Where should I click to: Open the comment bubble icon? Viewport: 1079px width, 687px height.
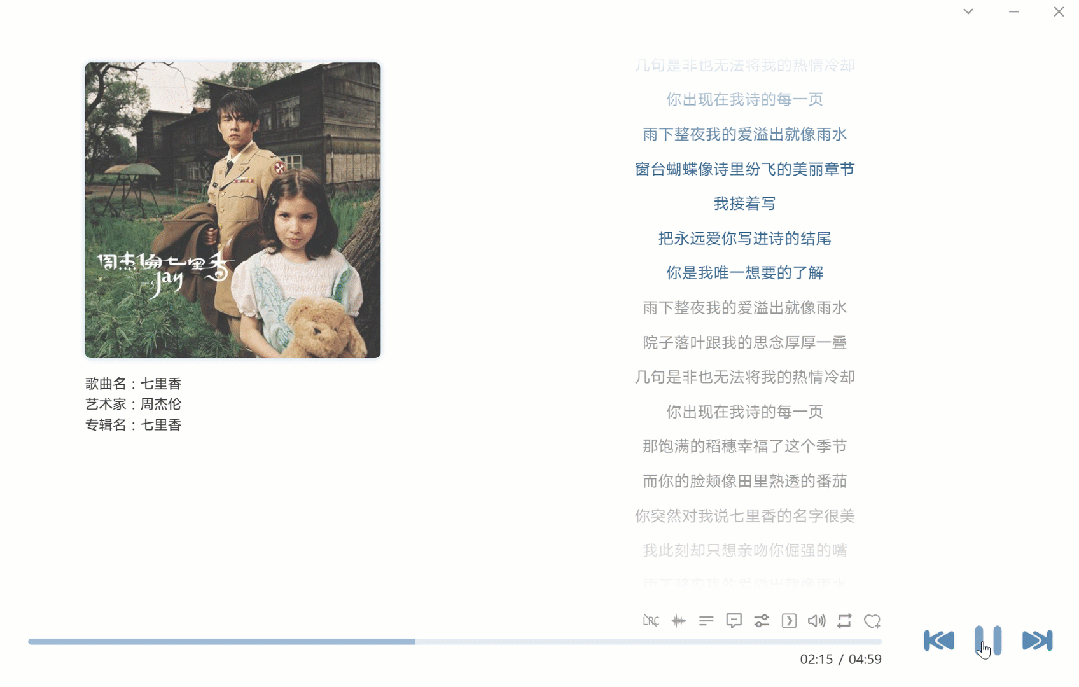734,621
